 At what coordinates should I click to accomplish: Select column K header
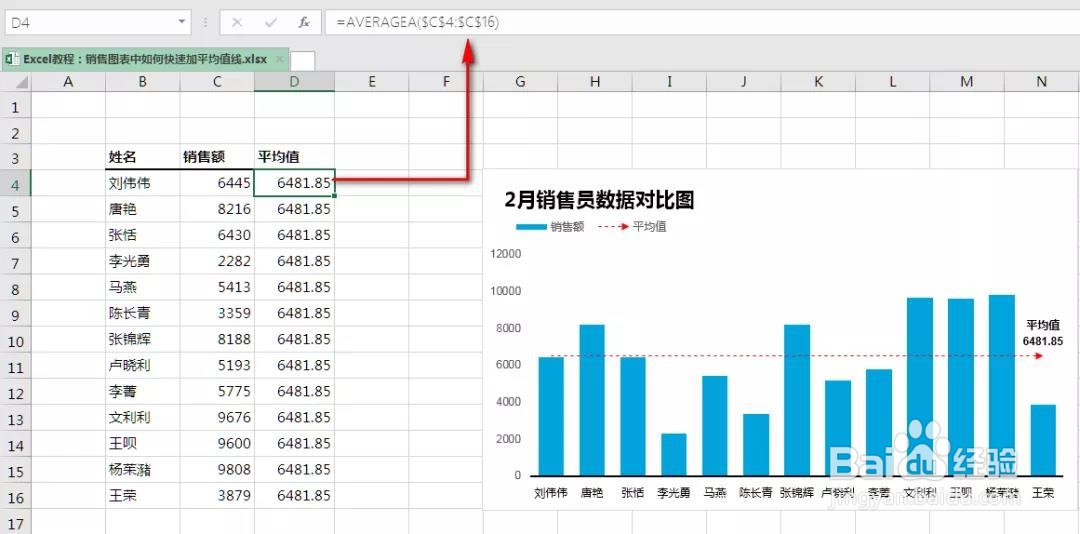click(x=818, y=82)
